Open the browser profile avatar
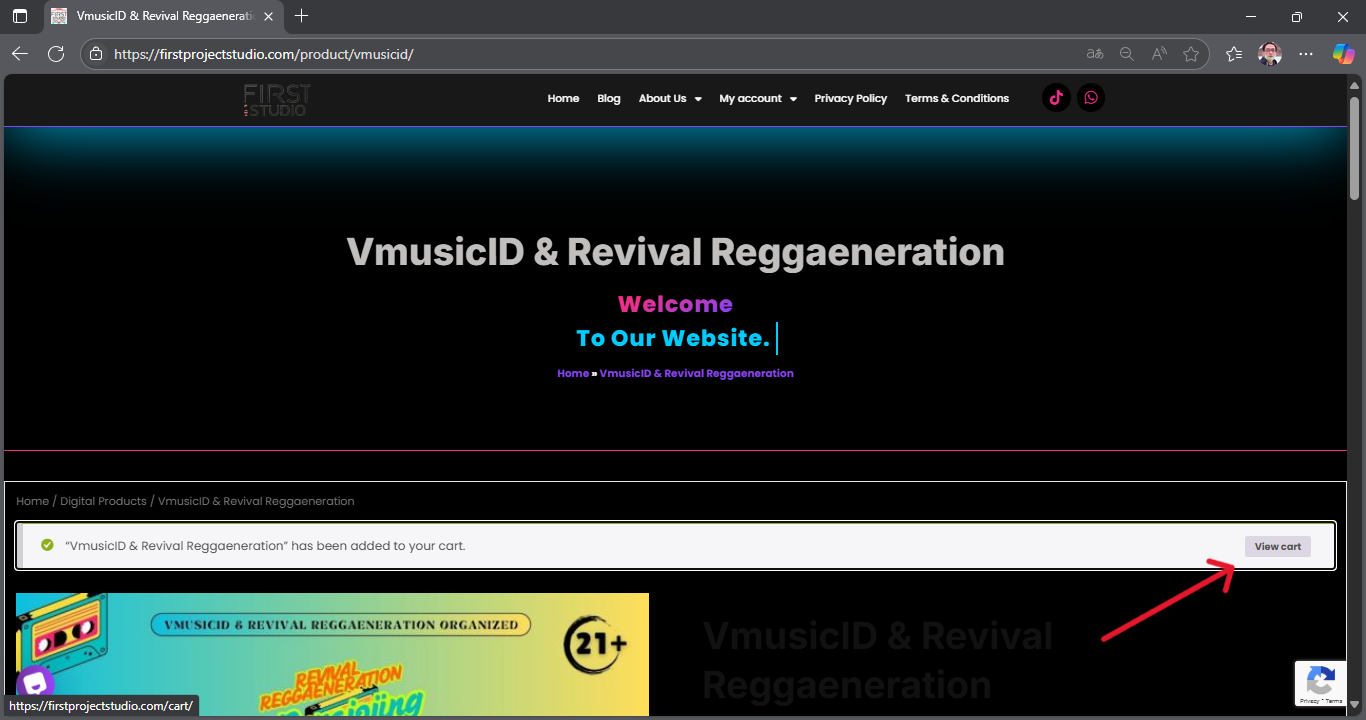Viewport: 1366px width, 720px height. click(1270, 54)
